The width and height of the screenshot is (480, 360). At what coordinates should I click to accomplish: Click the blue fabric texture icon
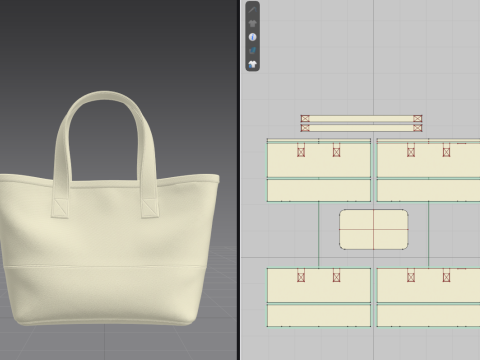[253, 51]
